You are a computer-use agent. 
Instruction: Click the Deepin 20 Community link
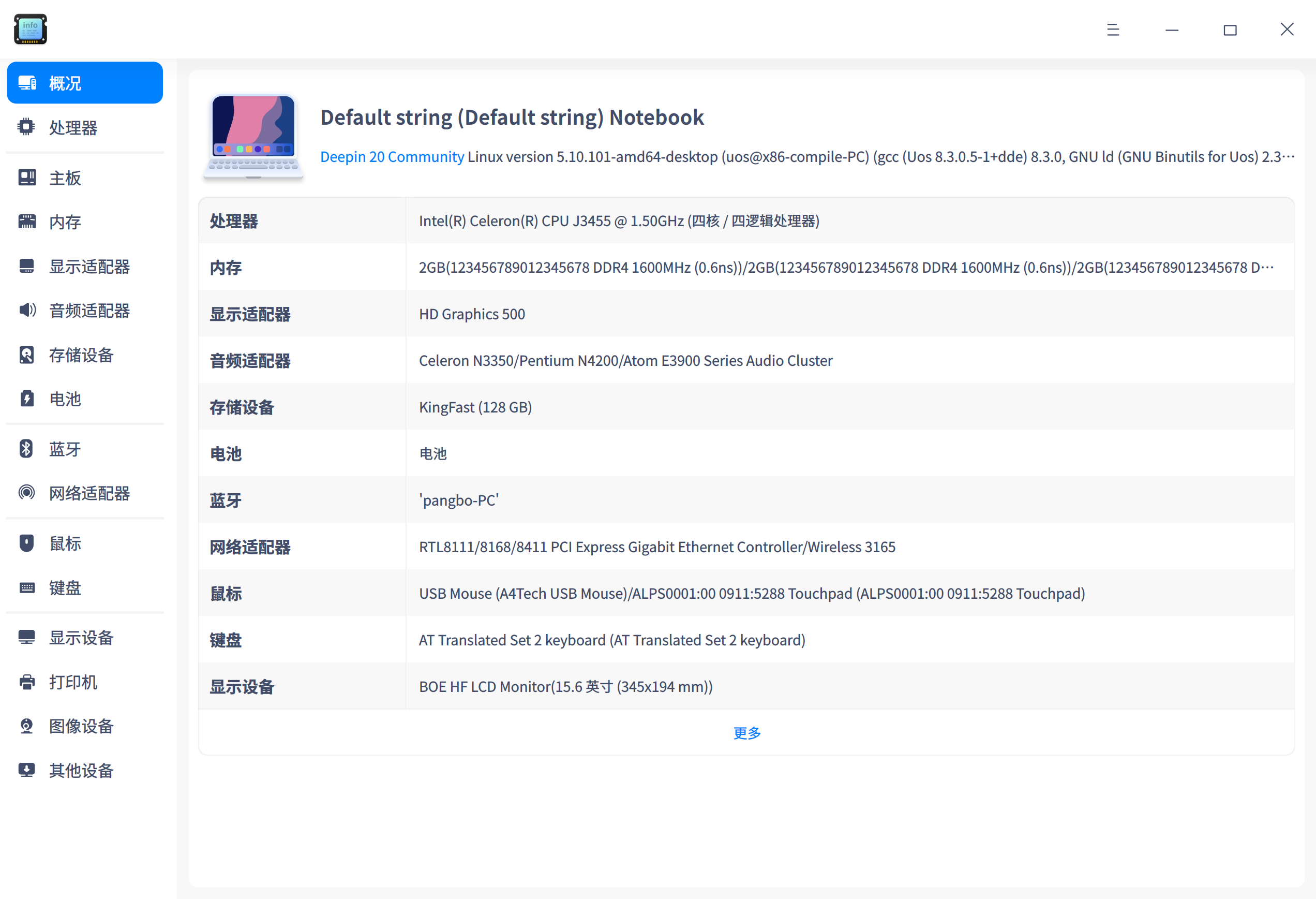392,156
